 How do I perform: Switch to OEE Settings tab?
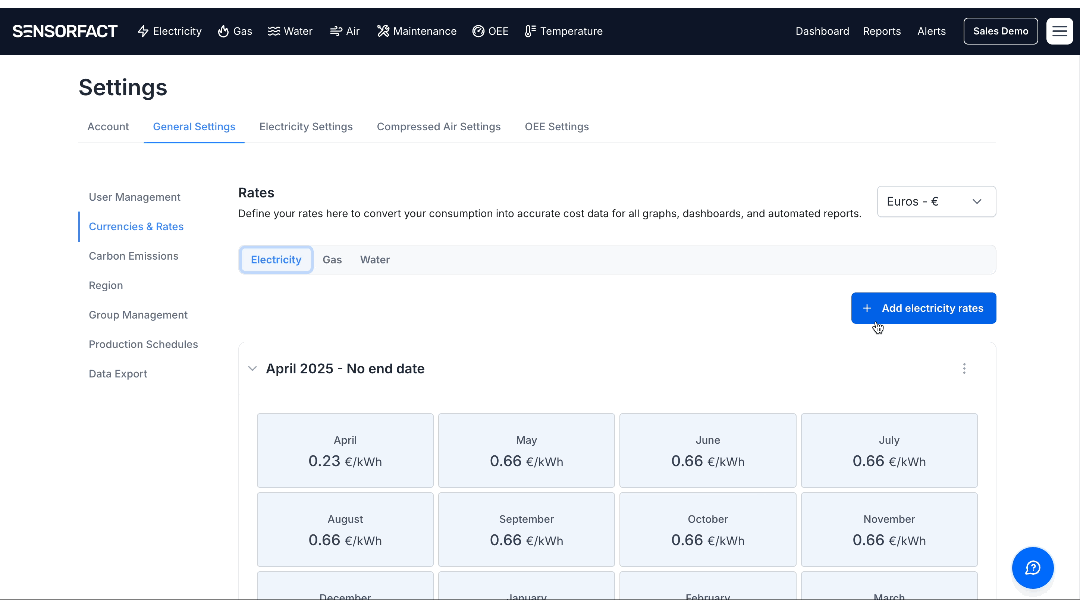coord(557,127)
